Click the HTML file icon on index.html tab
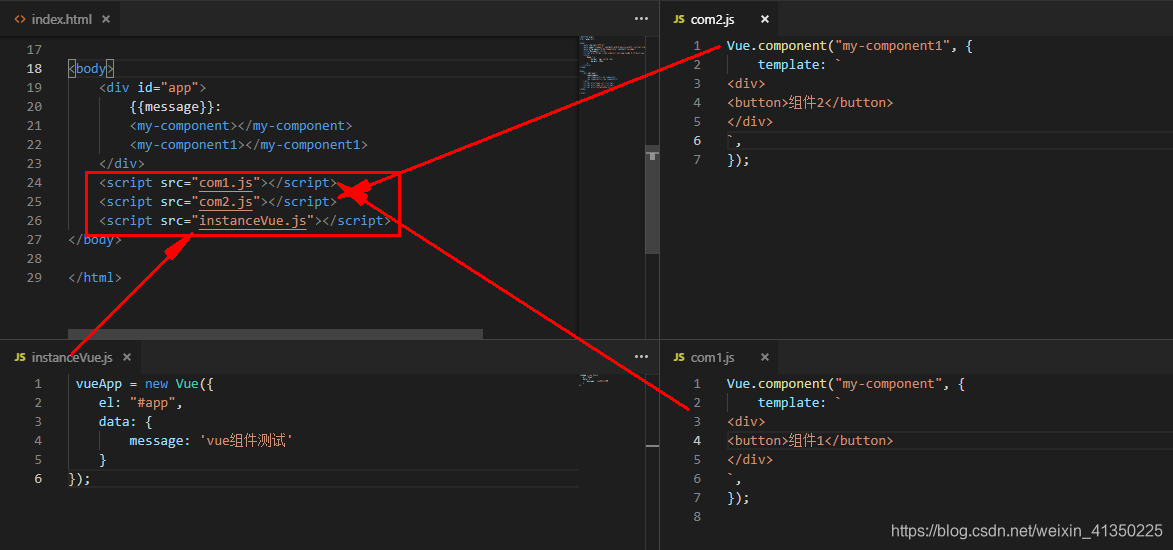Viewport: 1173px width, 550px height. point(19,19)
